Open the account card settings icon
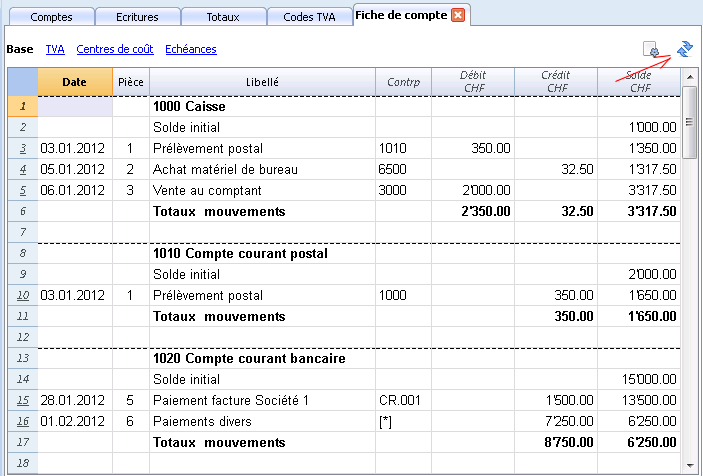Screen dimensions: 703x476 coord(651,49)
